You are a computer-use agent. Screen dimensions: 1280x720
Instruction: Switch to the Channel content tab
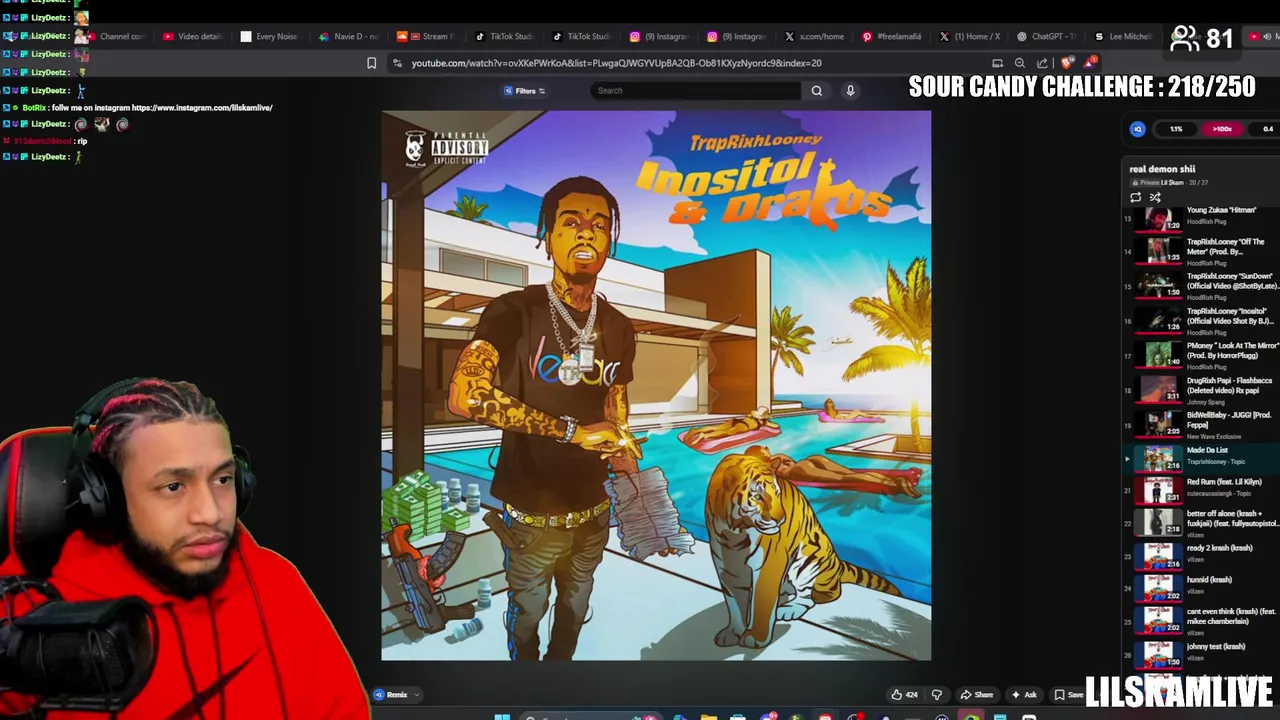pyautogui.click(x=115, y=36)
